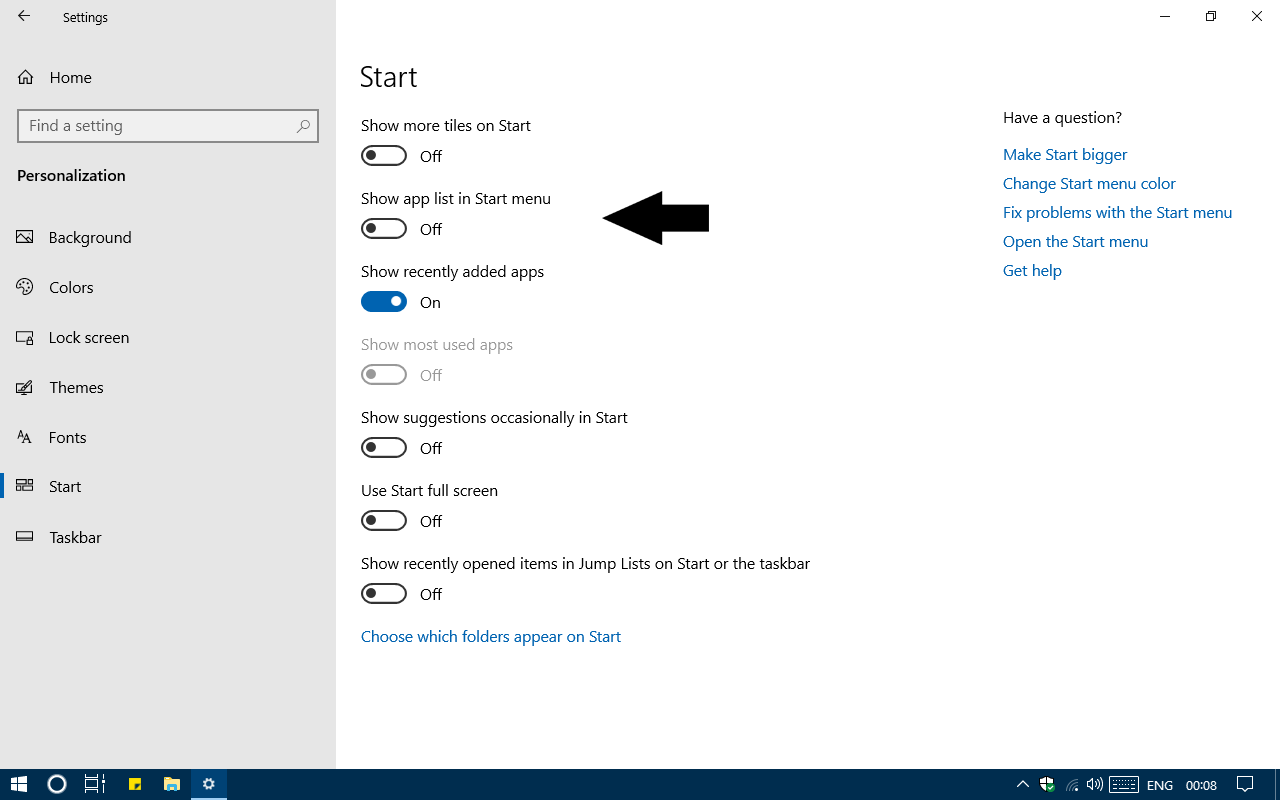This screenshot has width=1280, height=800.
Task: Open File Explorer from taskbar
Action: point(172,785)
